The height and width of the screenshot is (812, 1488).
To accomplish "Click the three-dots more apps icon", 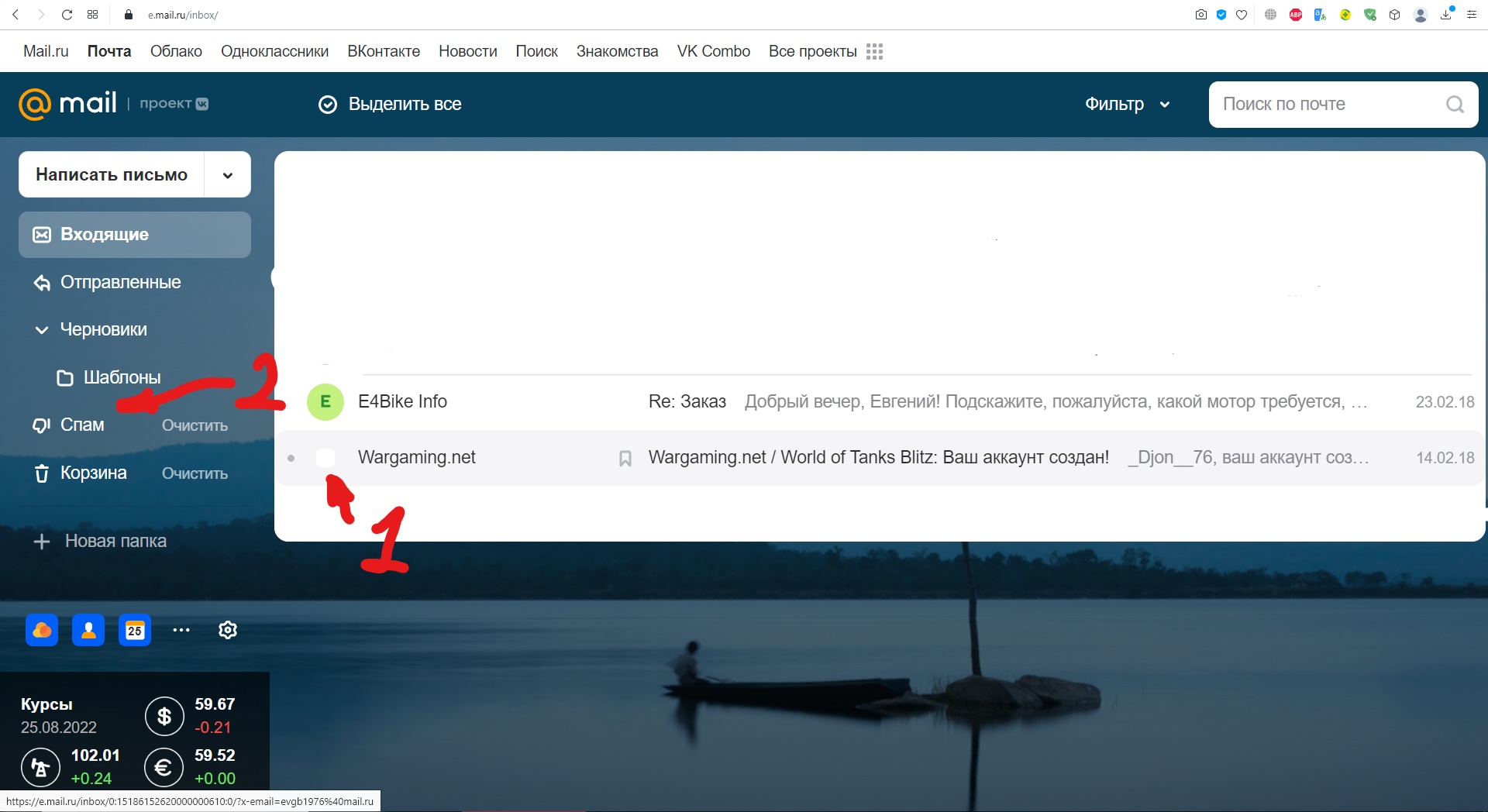I will (x=181, y=630).
